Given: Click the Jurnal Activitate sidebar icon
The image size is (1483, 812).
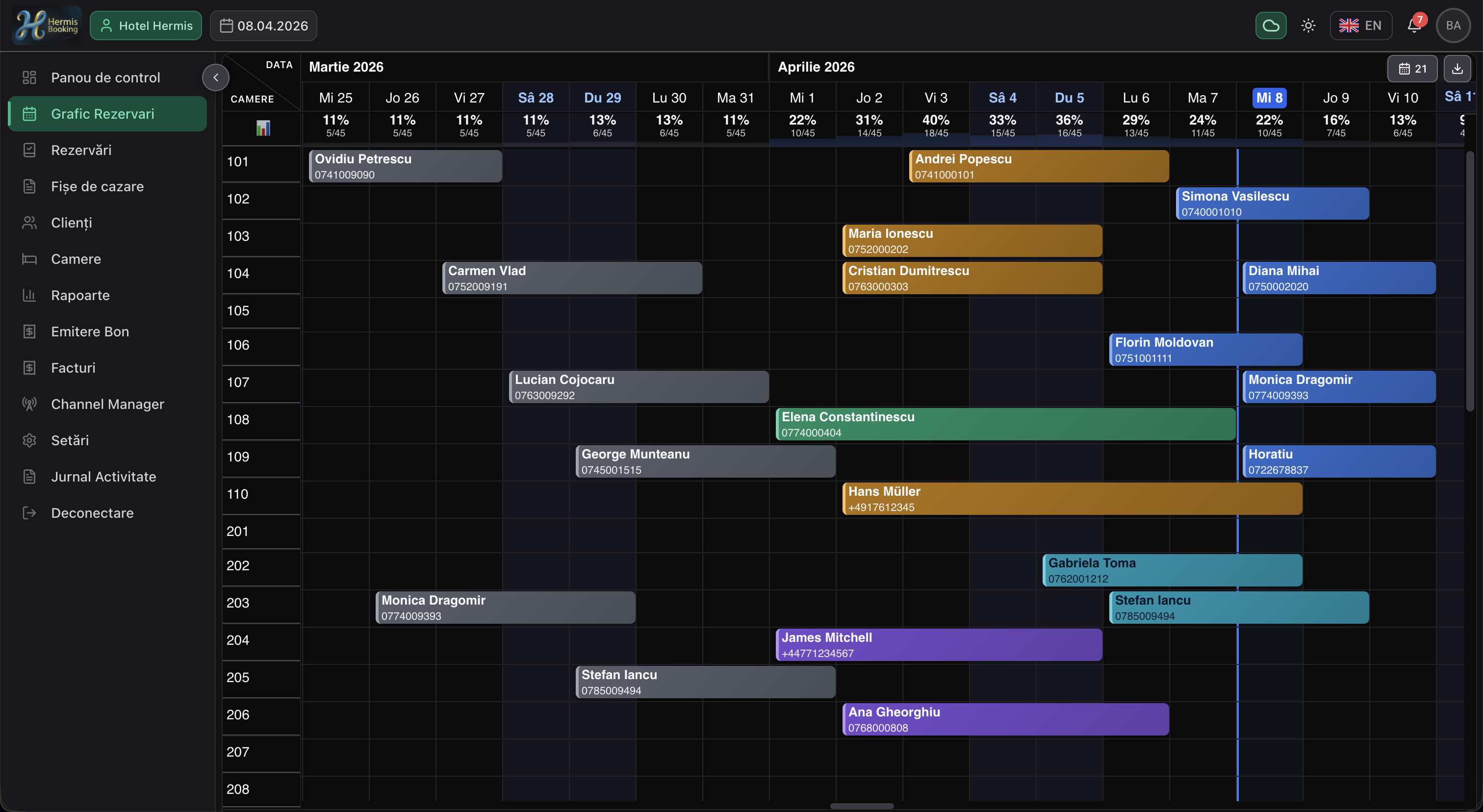Looking at the screenshot, I should (x=29, y=477).
